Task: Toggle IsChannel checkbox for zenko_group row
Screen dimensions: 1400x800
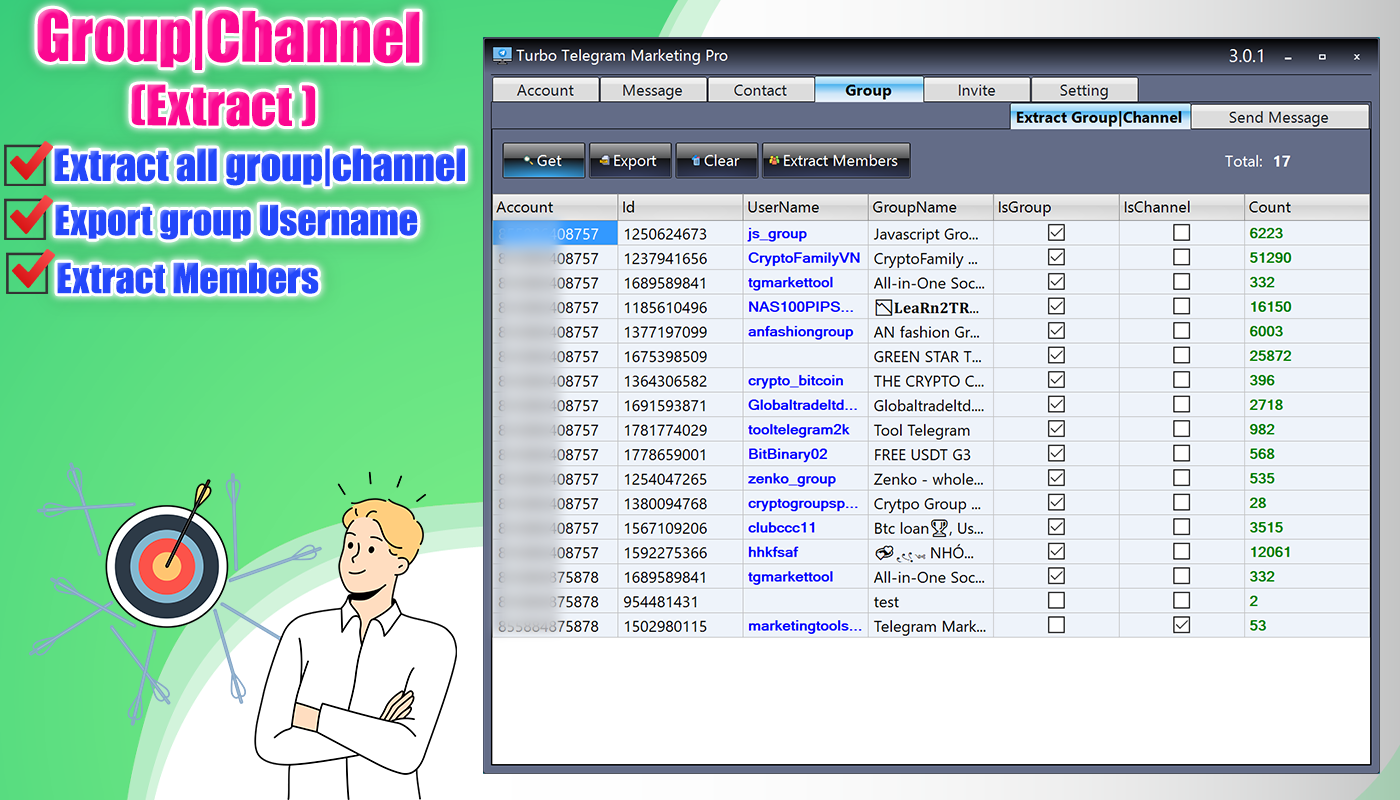Action: coord(1182,478)
